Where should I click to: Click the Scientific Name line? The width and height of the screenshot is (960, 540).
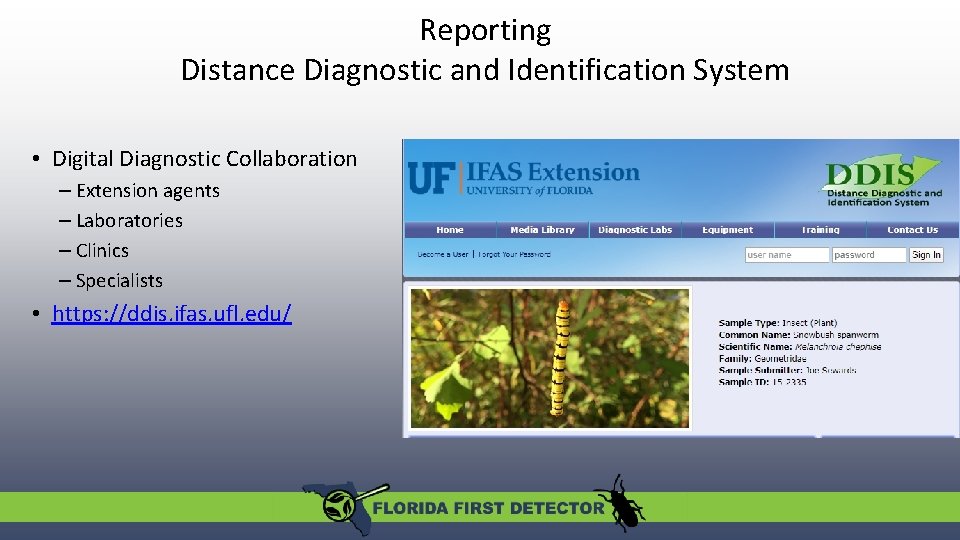(800, 347)
